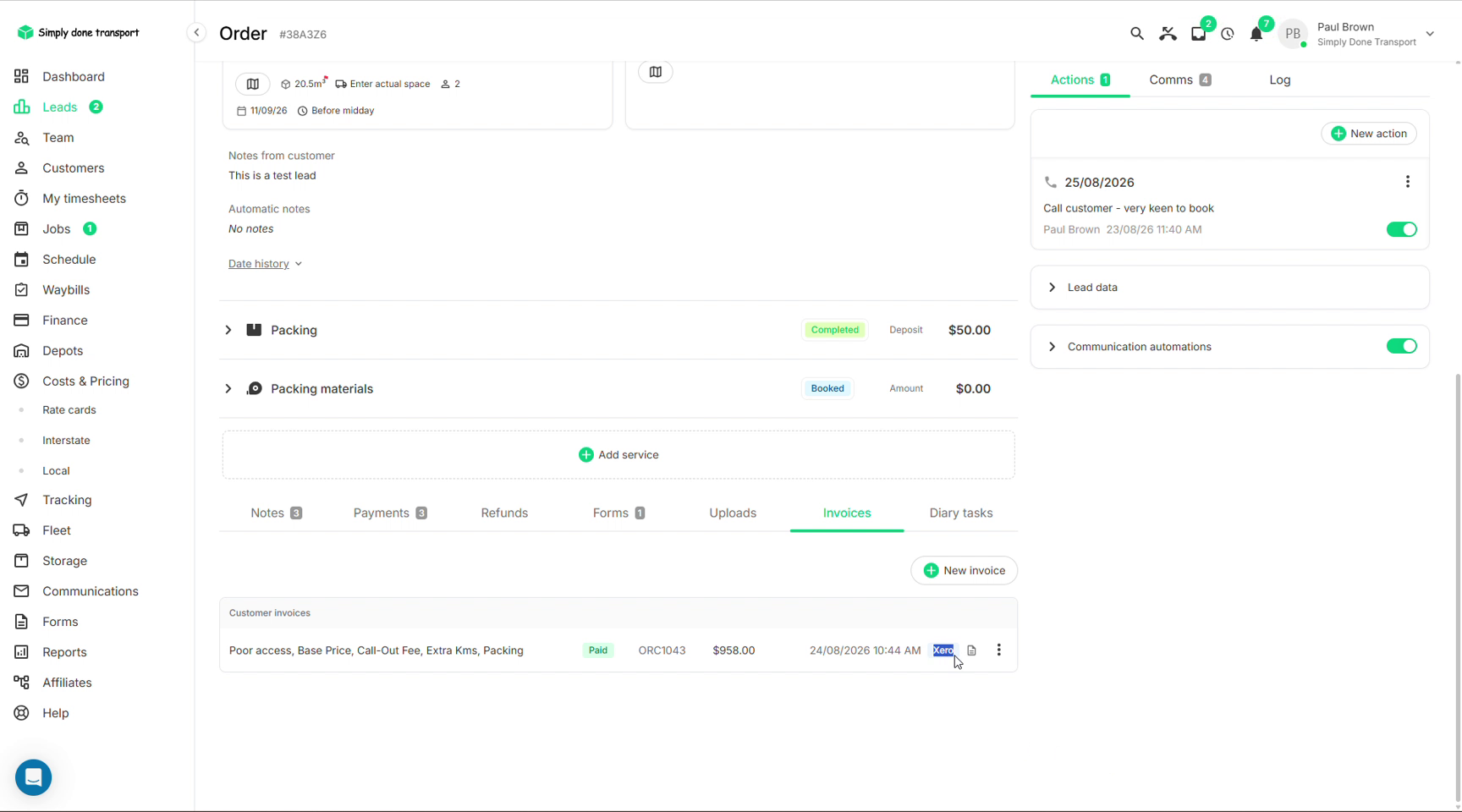Toggle the Call customer action switch
This screenshot has width=1462, height=812.
click(1401, 229)
